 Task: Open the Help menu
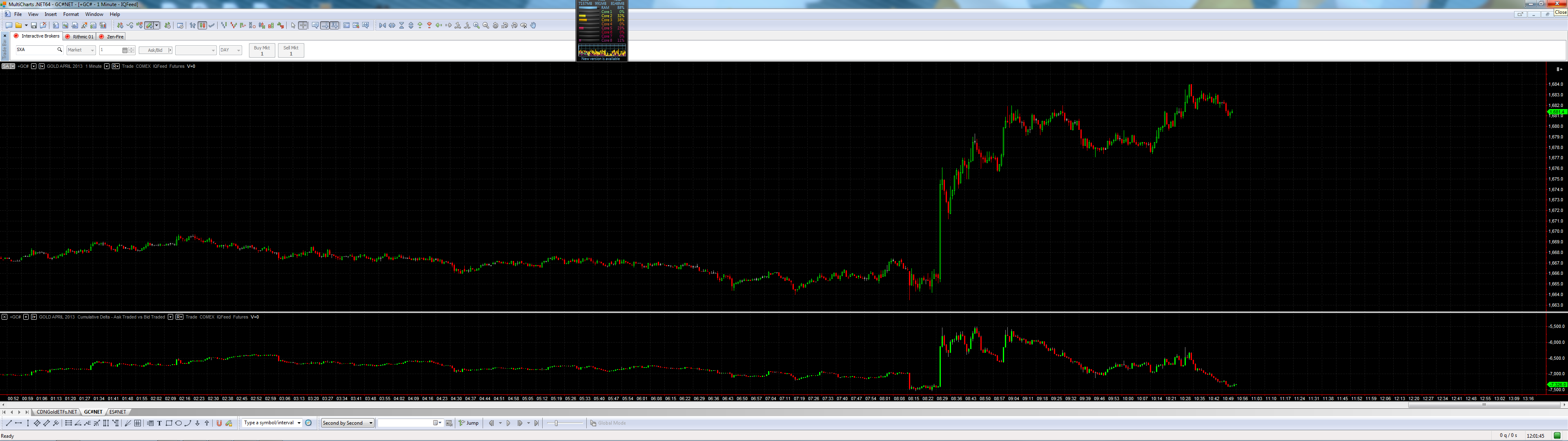114,14
